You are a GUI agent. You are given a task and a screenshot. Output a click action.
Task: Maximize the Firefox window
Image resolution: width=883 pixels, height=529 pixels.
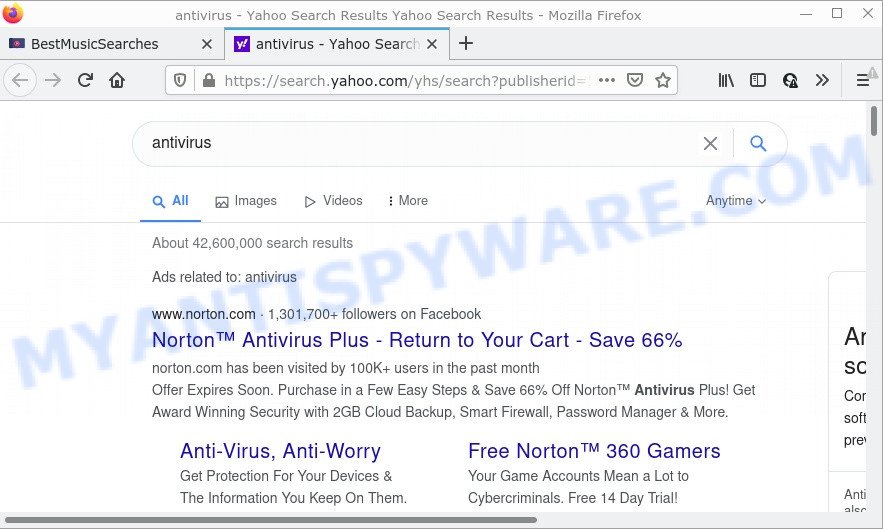(x=837, y=13)
